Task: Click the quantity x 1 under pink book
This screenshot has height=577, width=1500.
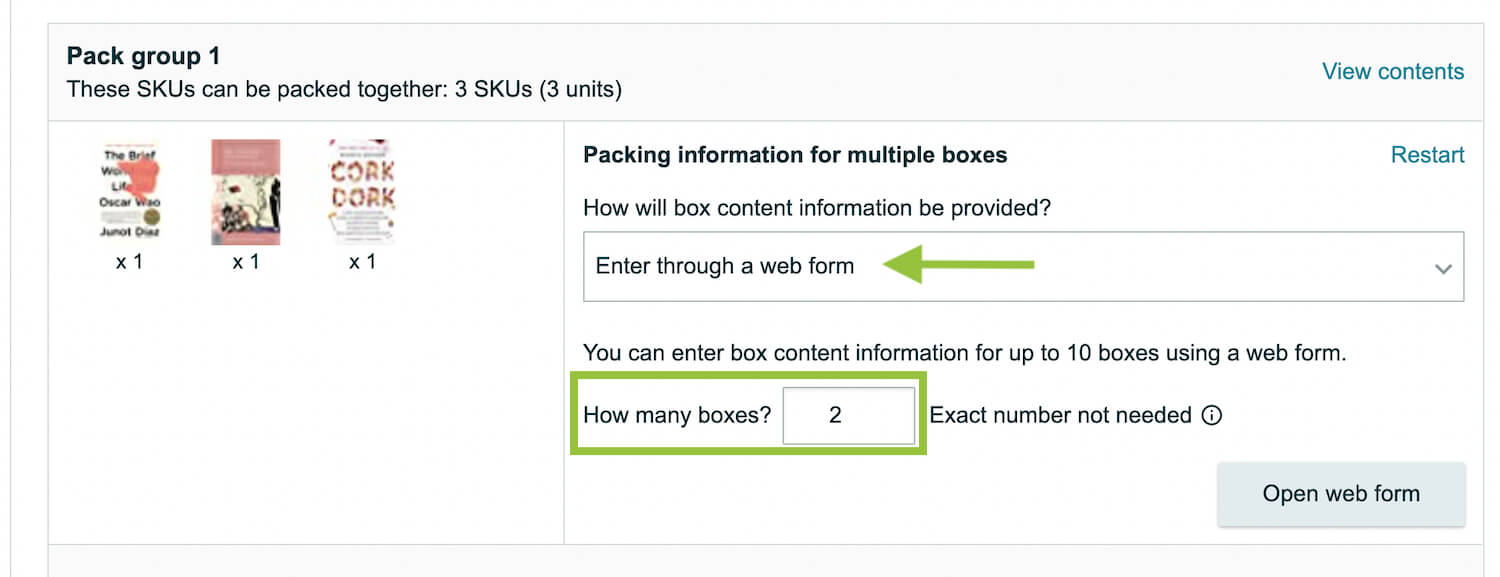Action: click(246, 262)
